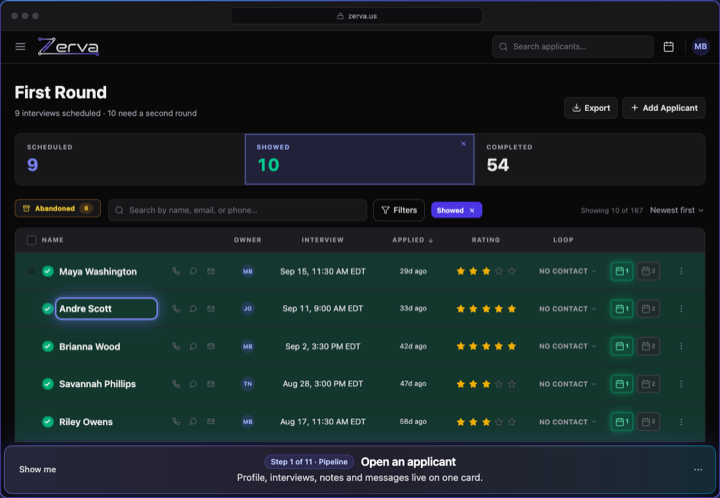Call Brianna Wood via phone icon
The height and width of the screenshot is (498, 720).
pyautogui.click(x=176, y=346)
